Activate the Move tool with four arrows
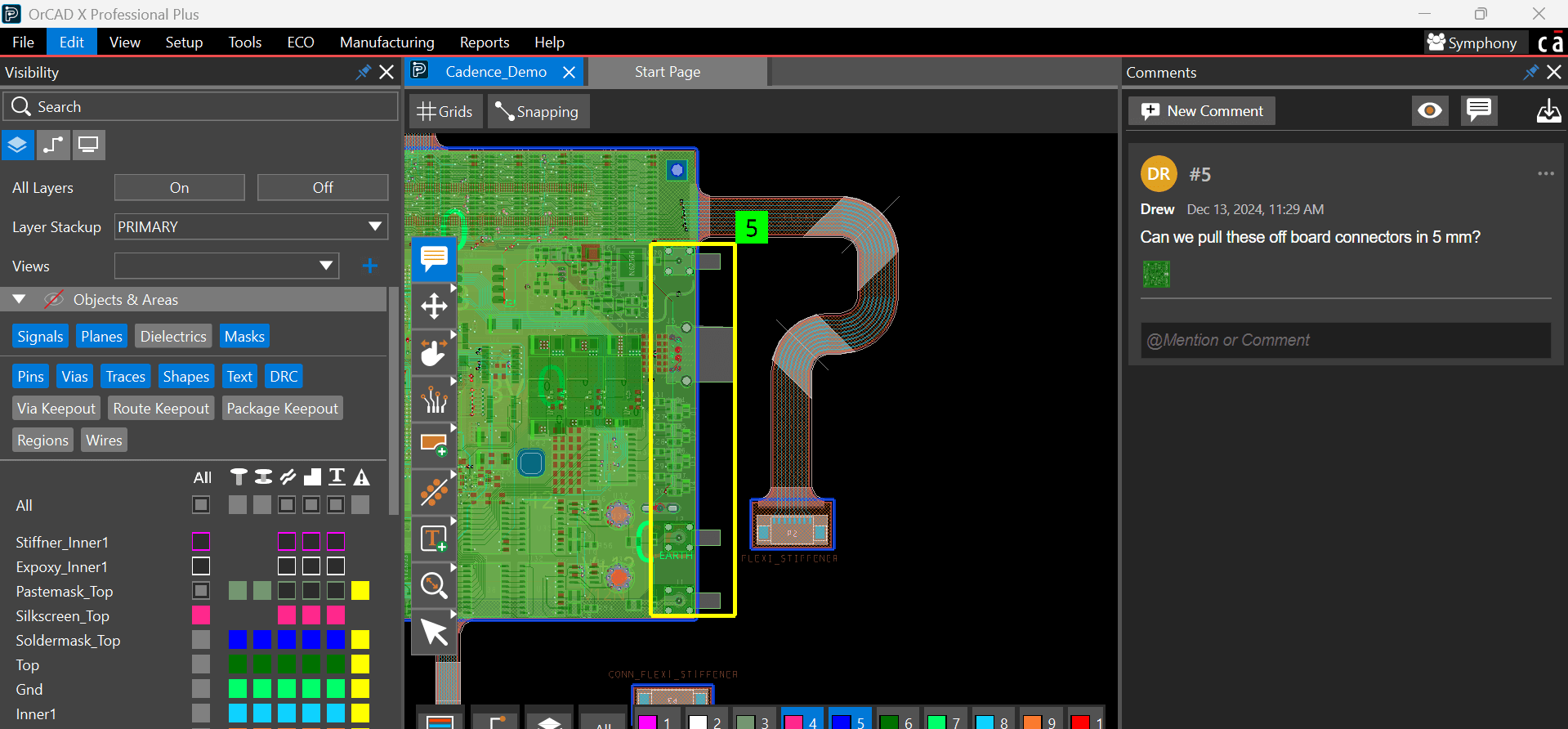This screenshot has height=729, width=1568. point(434,306)
